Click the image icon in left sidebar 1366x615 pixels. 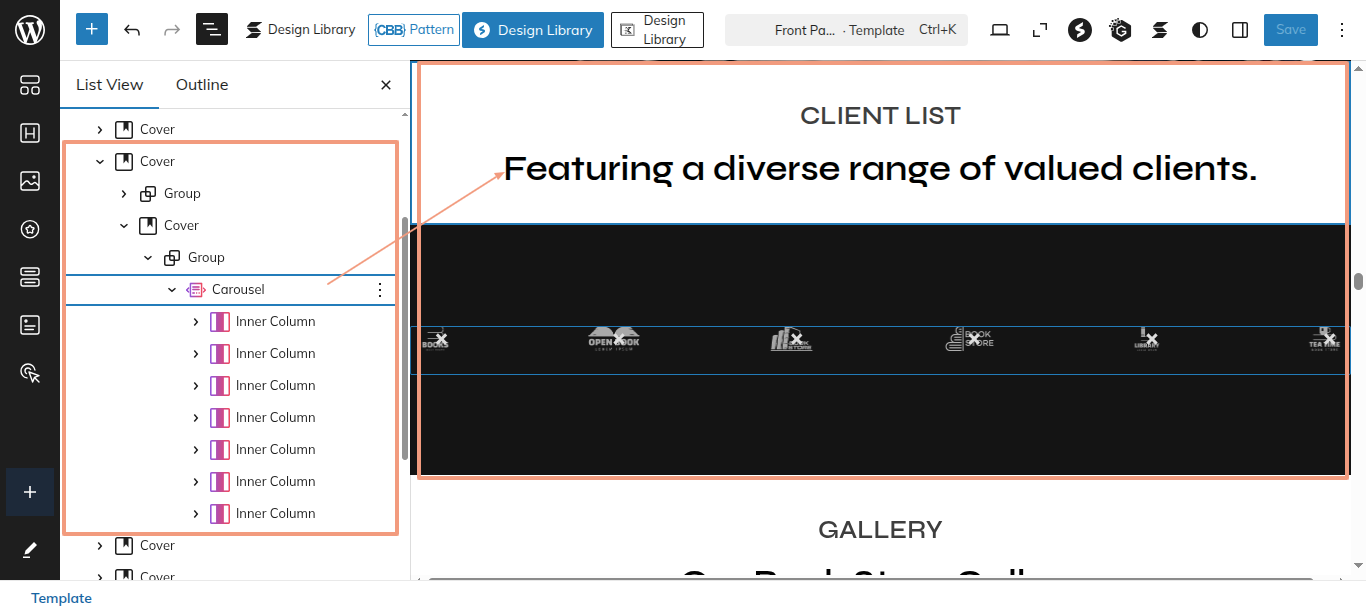pyautogui.click(x=30, y=181)
